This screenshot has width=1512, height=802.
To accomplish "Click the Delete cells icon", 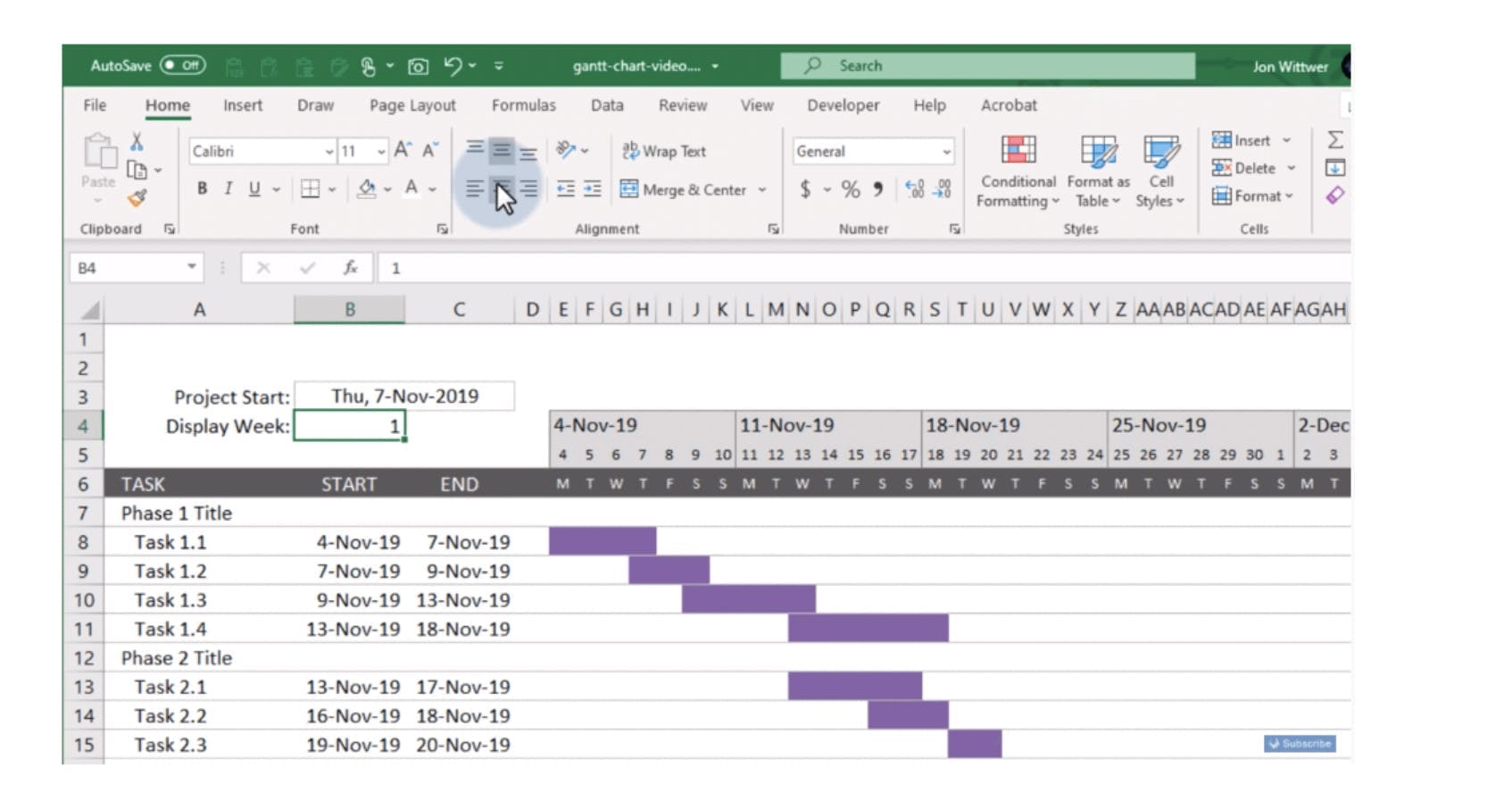I will pos(1221,168).
